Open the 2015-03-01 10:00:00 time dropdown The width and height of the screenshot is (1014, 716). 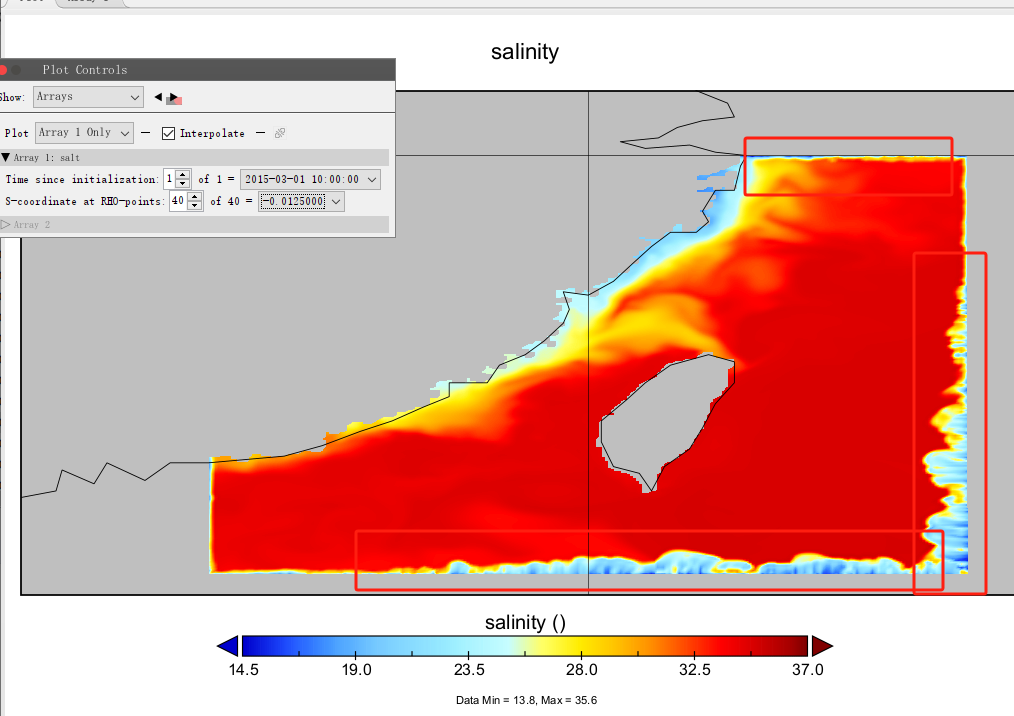tap(310, 180)
